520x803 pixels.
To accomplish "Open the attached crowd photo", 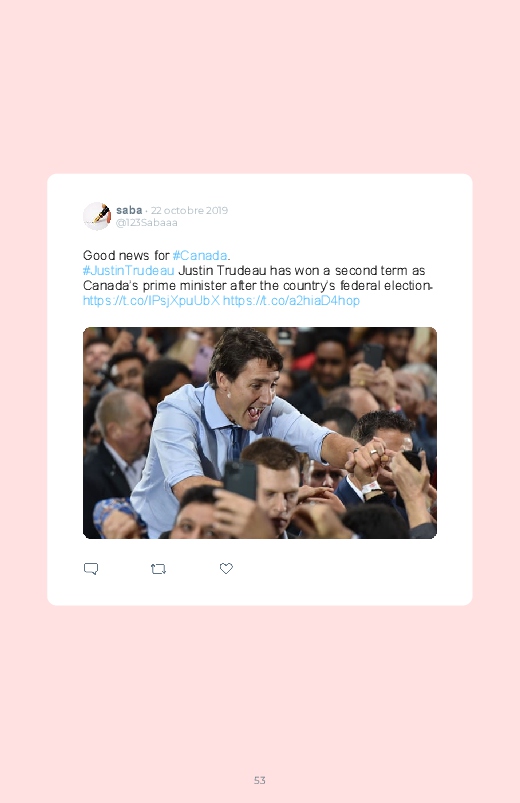I will point(260,433).
